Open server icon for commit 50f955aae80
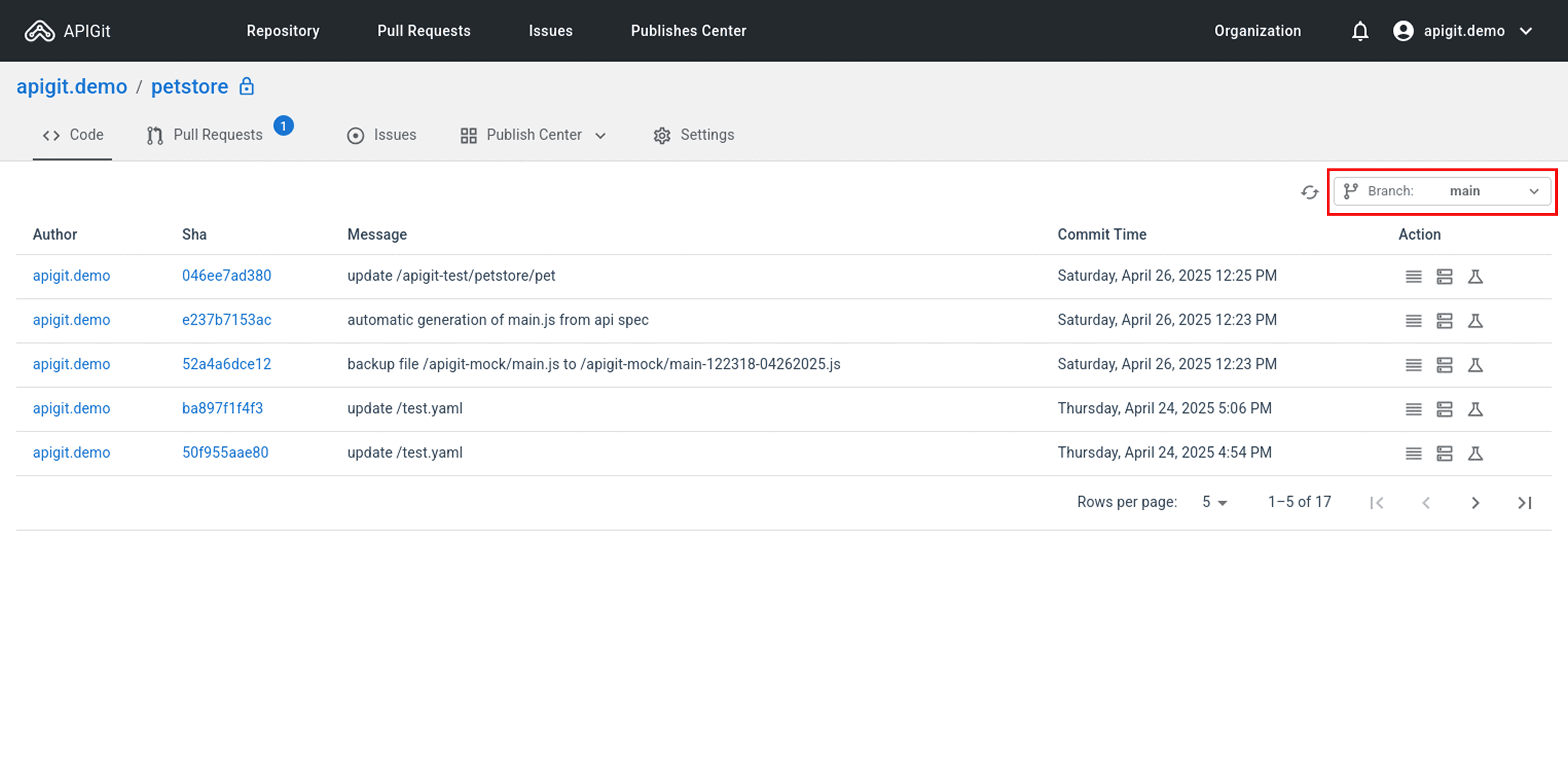 pyautogui.click(x=1444, y=454)
